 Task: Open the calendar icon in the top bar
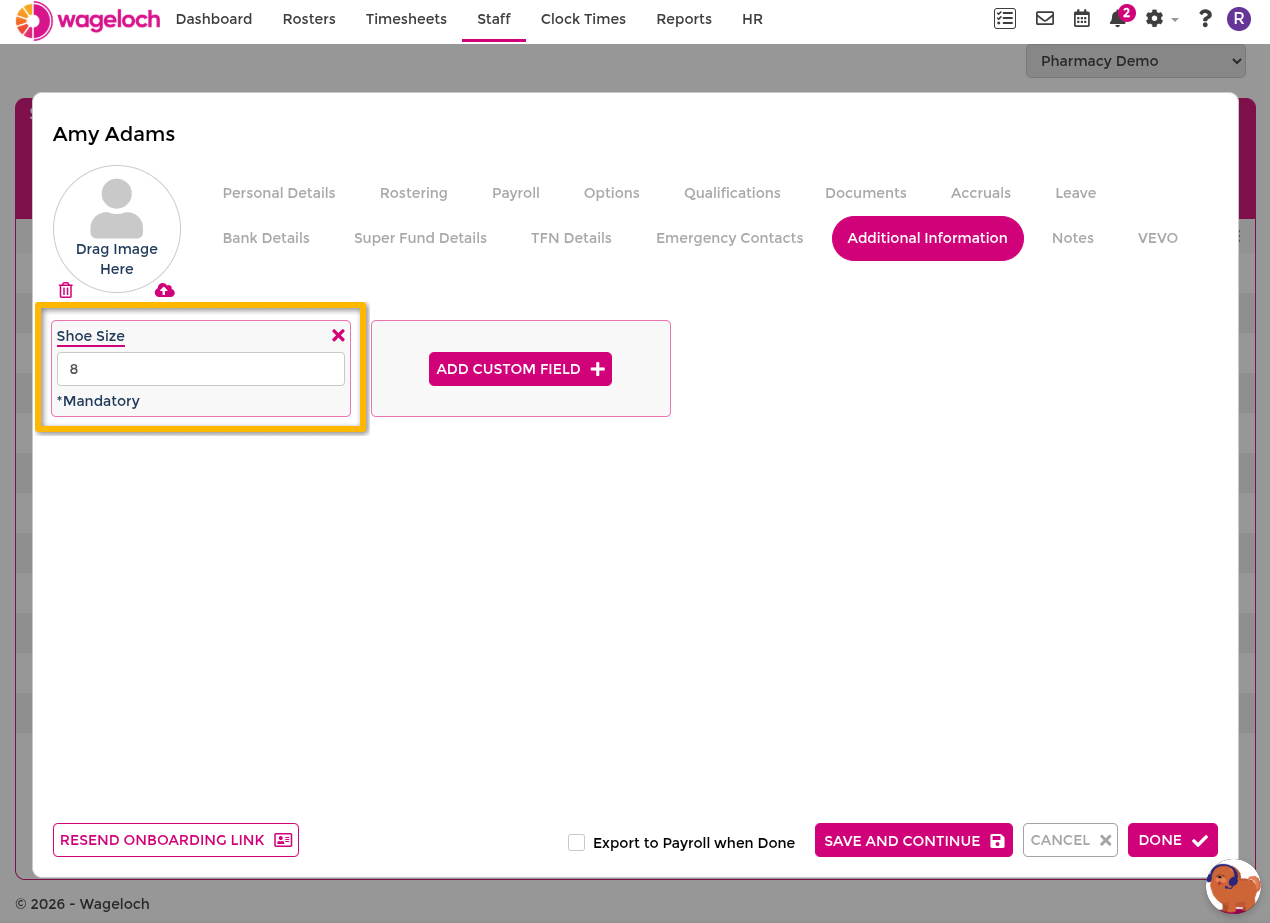[1082, 18]
